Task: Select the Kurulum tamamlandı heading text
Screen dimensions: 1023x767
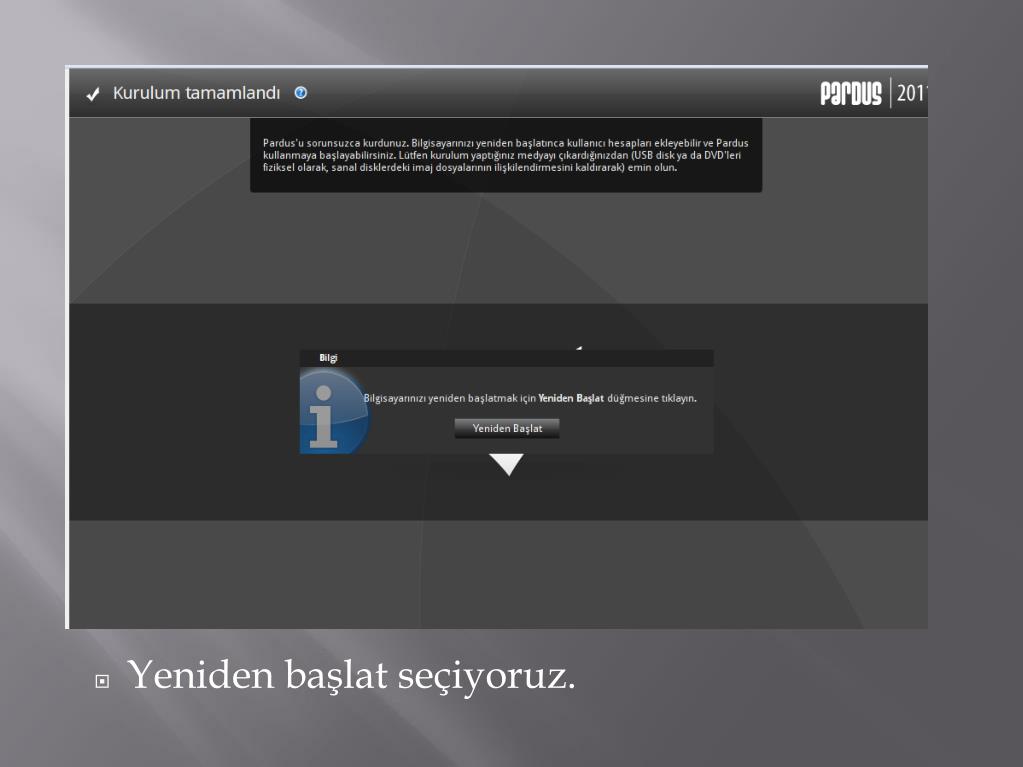Action: 196,93
